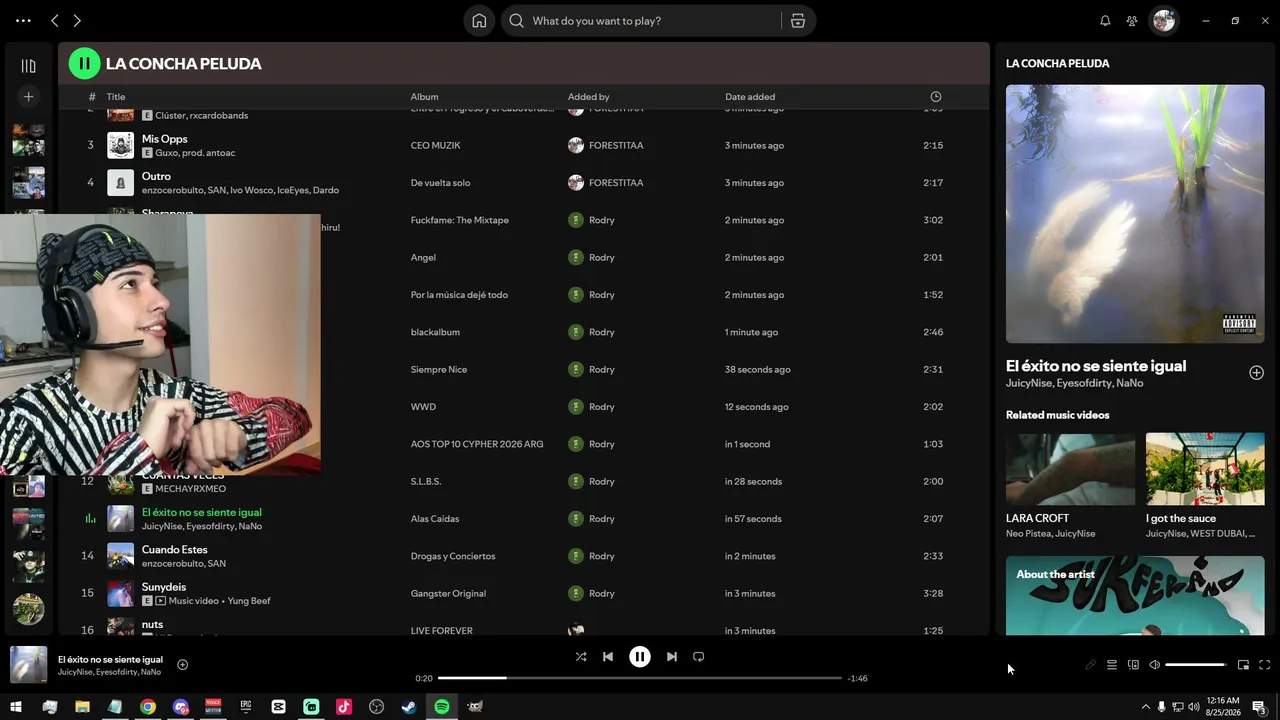Image resolution: width=1280 pixels, height=720 pixels.
Task: Open the Browse icon in search bar
Action: tap(798, 21)
